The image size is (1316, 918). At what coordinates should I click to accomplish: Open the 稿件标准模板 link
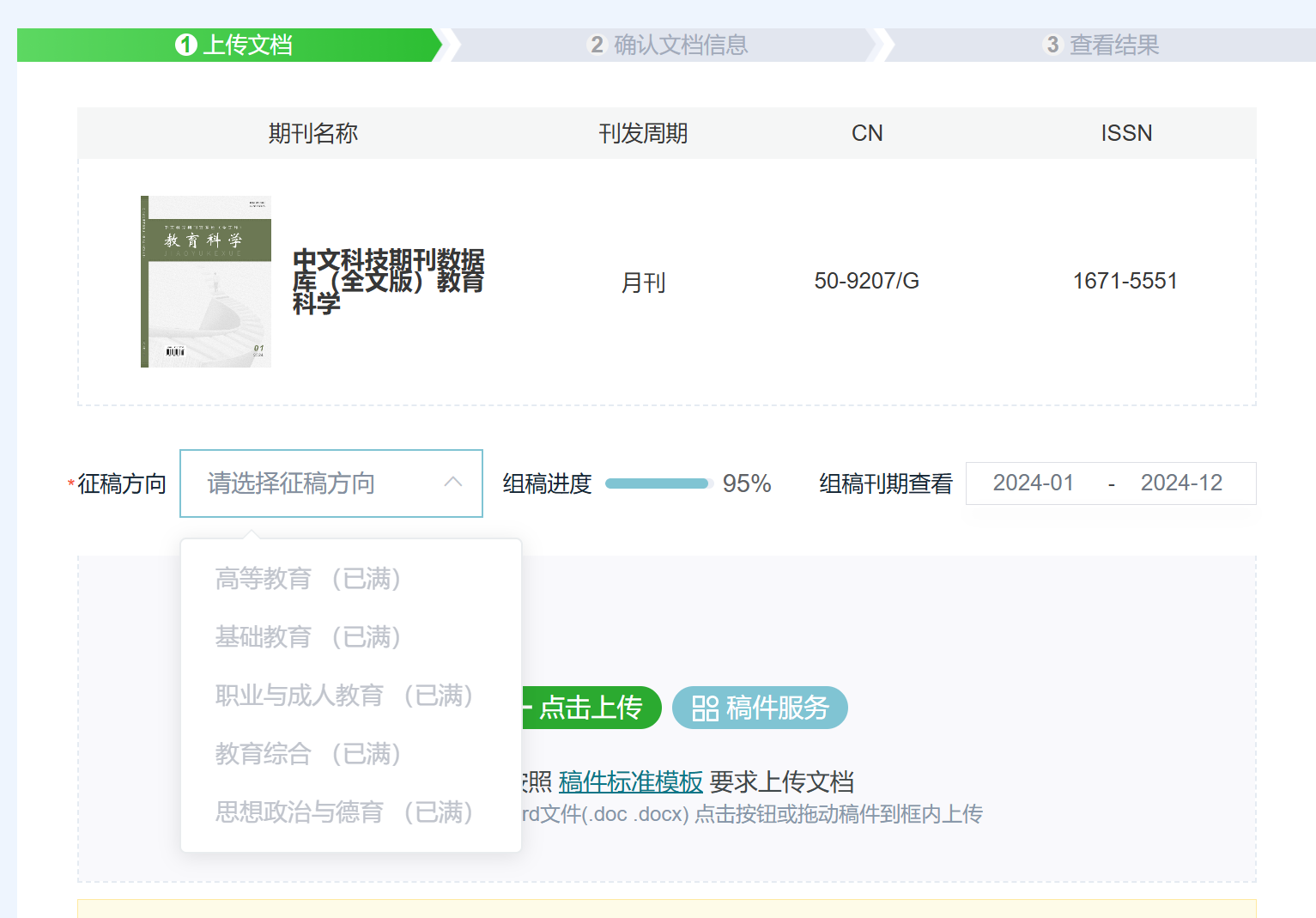[x=630, y=782]
